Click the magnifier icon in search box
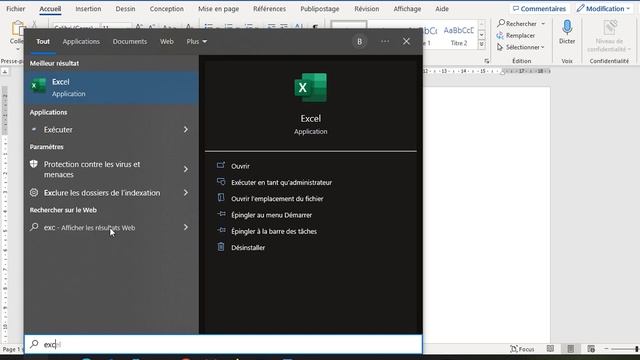Image resolution: width=640 pixels, height=360 pixels. coord(34,344)
